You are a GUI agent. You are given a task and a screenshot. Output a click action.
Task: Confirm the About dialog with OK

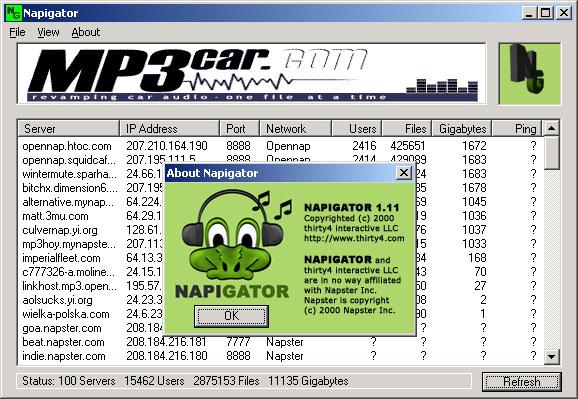(231, 316)
